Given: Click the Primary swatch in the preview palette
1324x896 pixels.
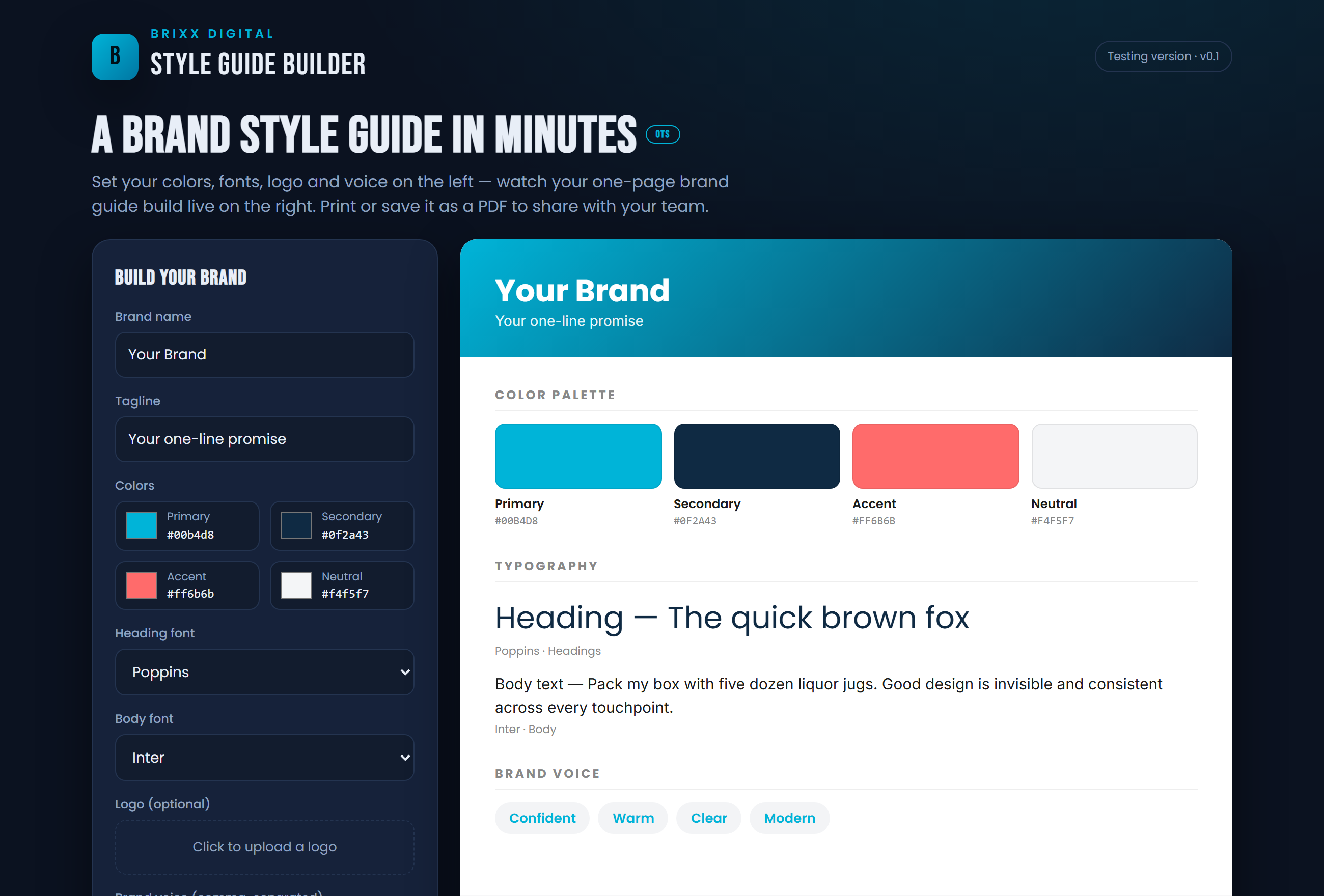Looking at the screenshot, I should (x=578, y=456).
